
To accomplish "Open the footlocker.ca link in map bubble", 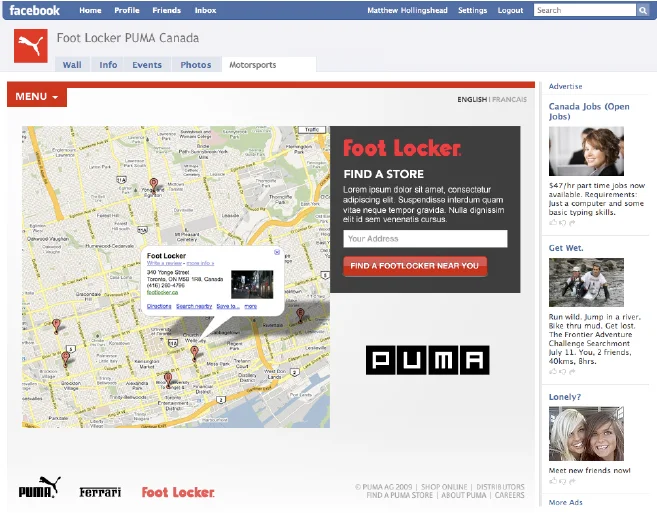I will click(162, 292).
